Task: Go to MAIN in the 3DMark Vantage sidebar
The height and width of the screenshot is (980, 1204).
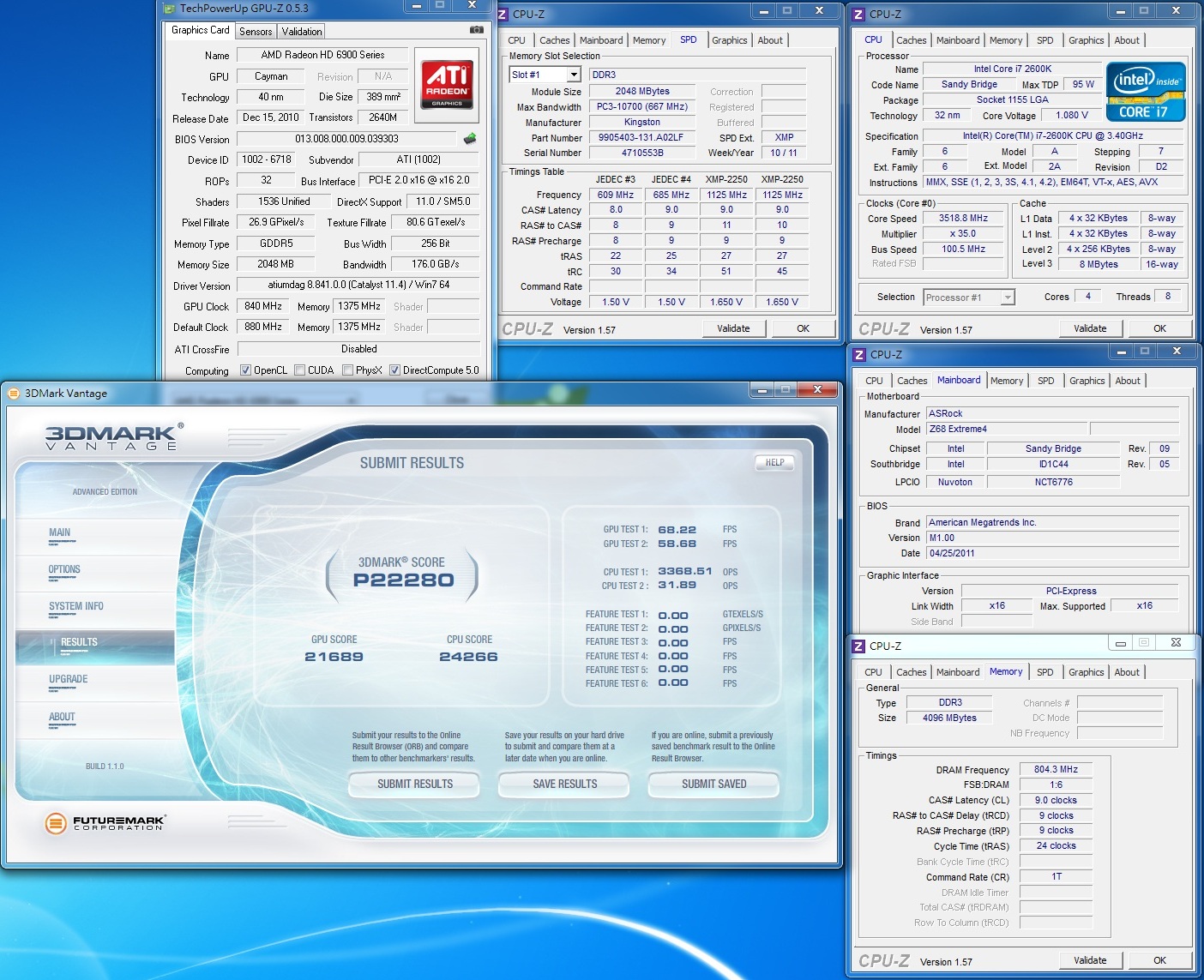Action: 96,535
